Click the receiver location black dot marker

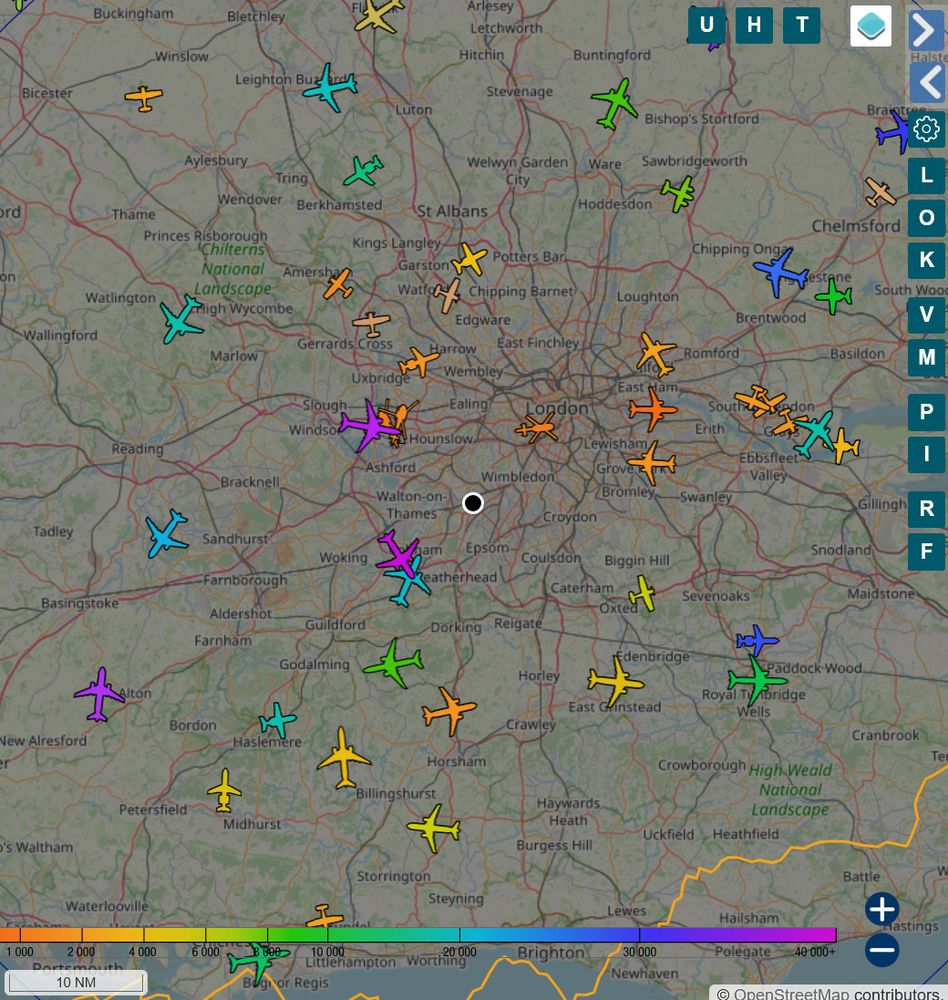tap(473, 503)
